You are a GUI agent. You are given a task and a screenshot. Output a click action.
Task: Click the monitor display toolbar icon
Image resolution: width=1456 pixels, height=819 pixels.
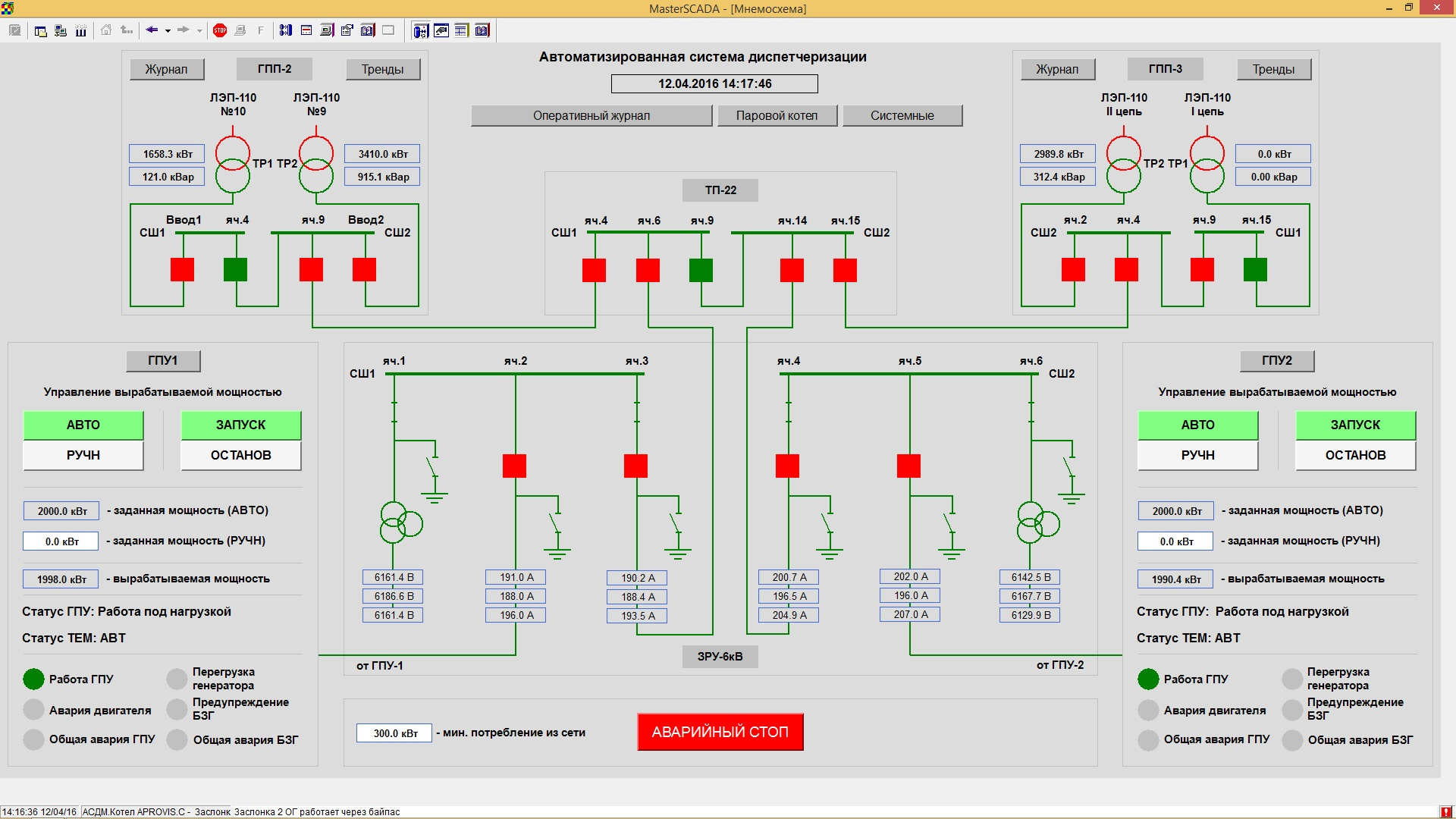pyautogui.click(x=327, y=30)
